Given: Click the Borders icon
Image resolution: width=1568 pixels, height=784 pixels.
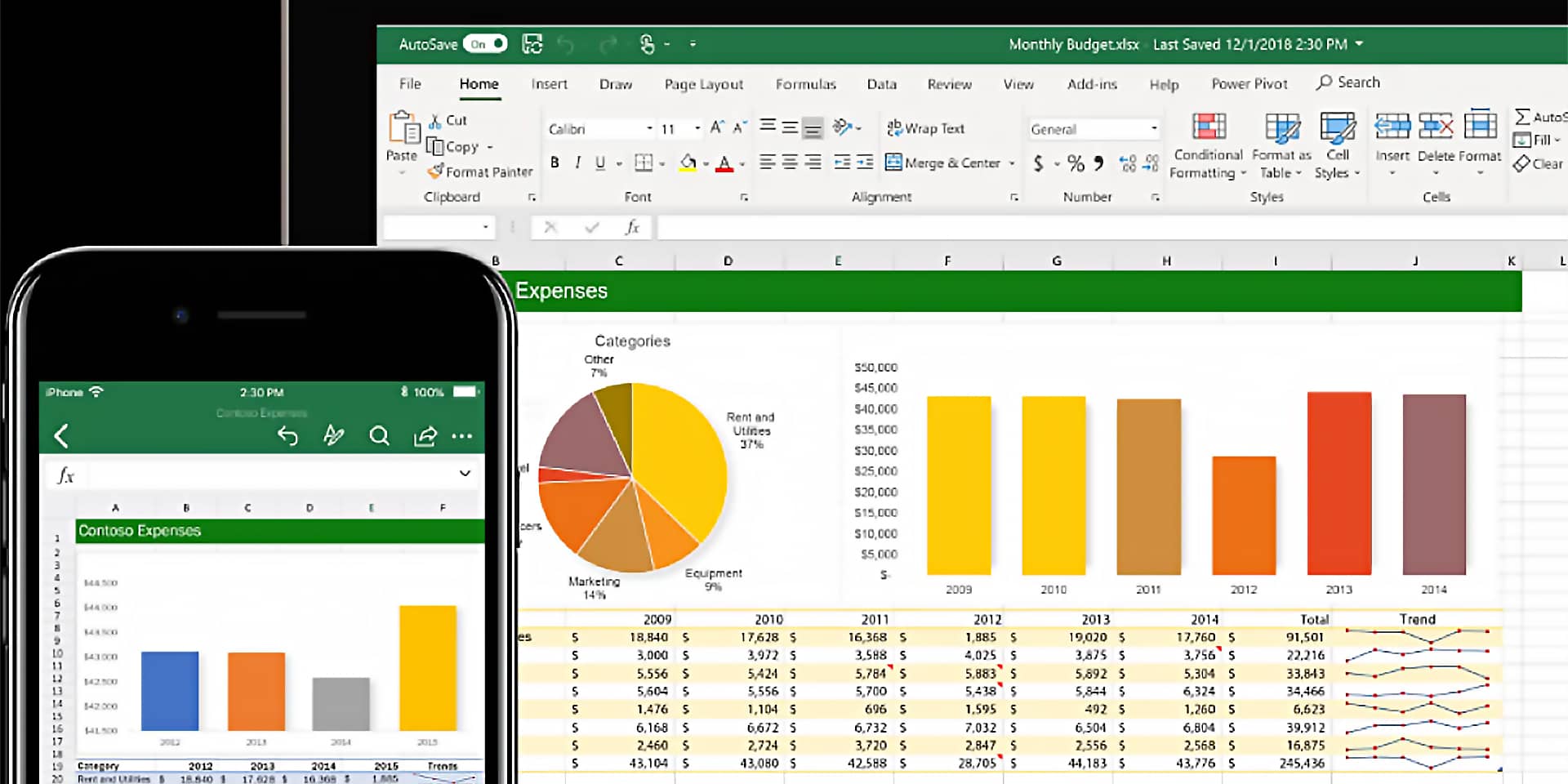Looking at the screenshot, I should pyautogui.click(x=644, y=163).
